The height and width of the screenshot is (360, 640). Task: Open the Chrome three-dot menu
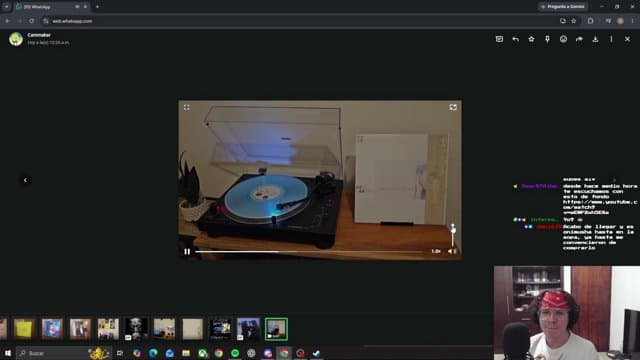point(633,21)
